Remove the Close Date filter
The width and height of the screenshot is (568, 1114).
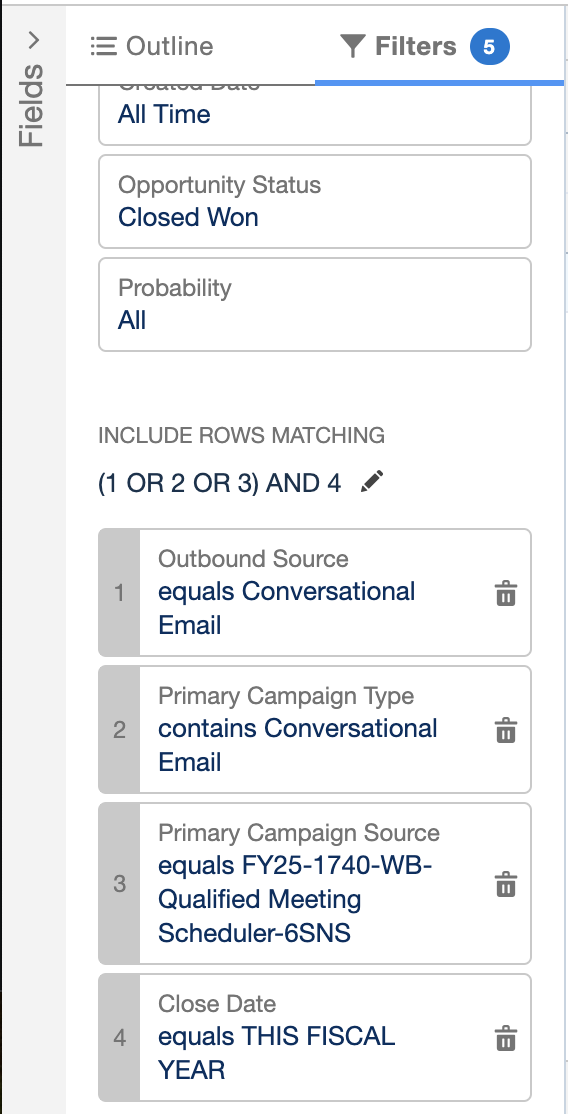coord(505,1038)
